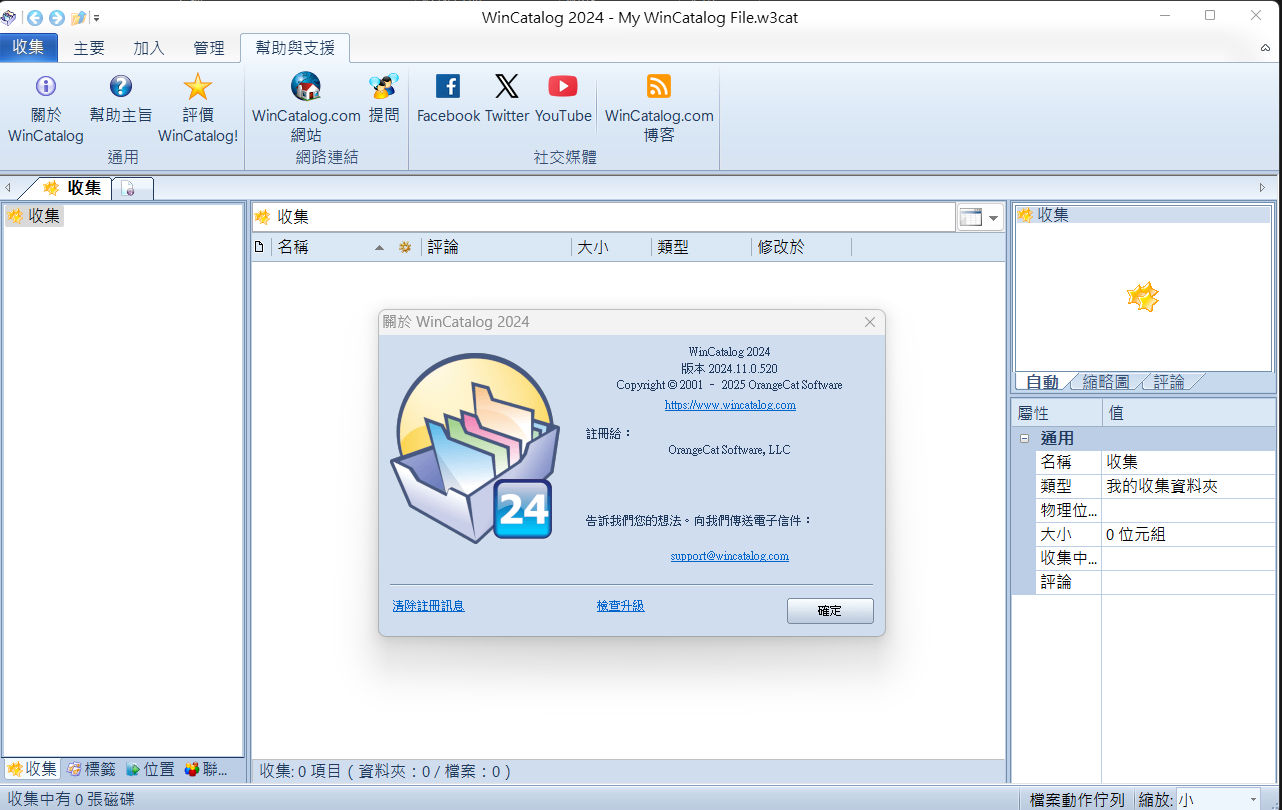Click the 屬性 column header in properties
Viewport: 1282px width, 810px height.
[1057, 413]
